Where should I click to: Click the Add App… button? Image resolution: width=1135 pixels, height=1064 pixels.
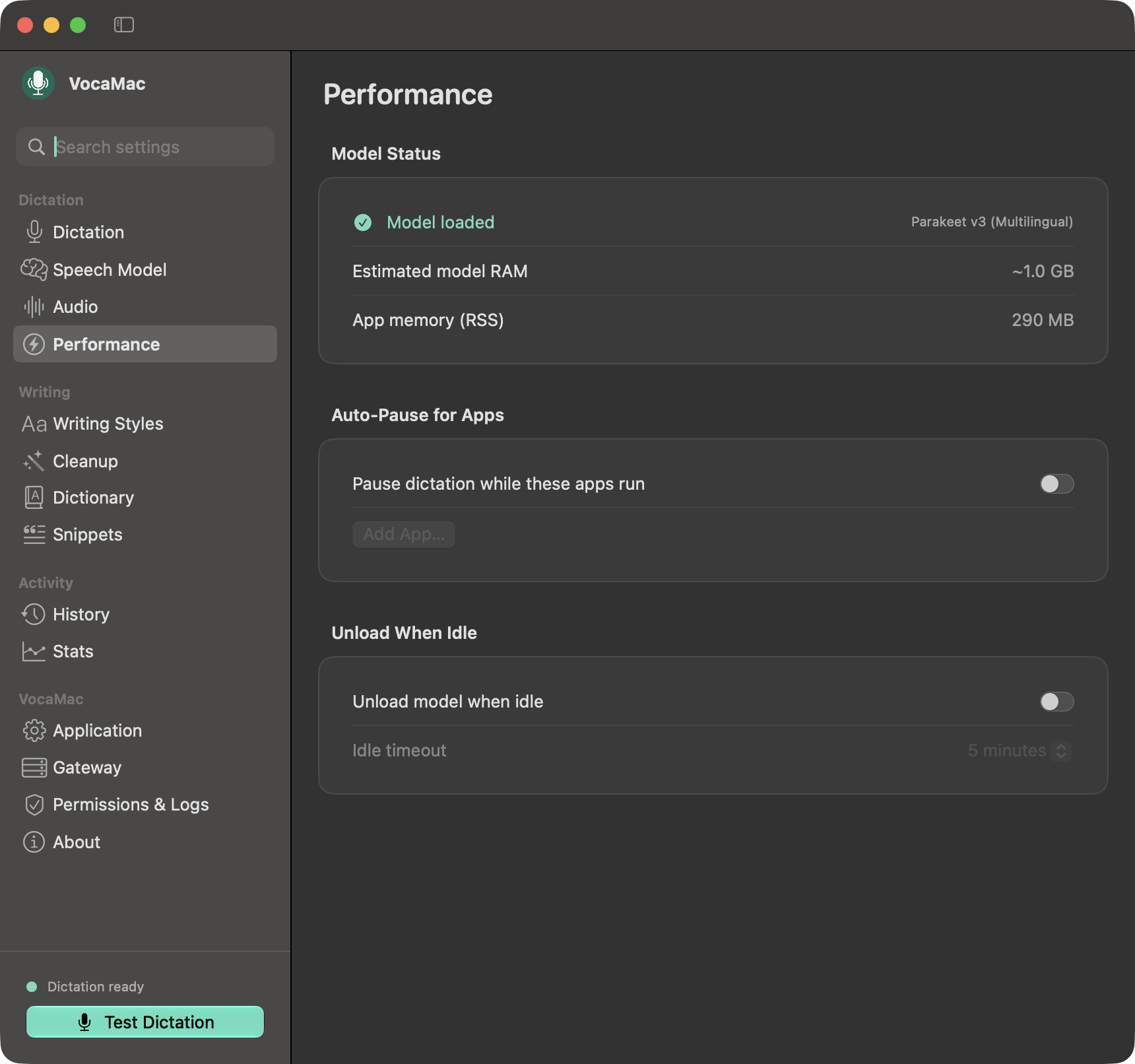tap(404, 534)
